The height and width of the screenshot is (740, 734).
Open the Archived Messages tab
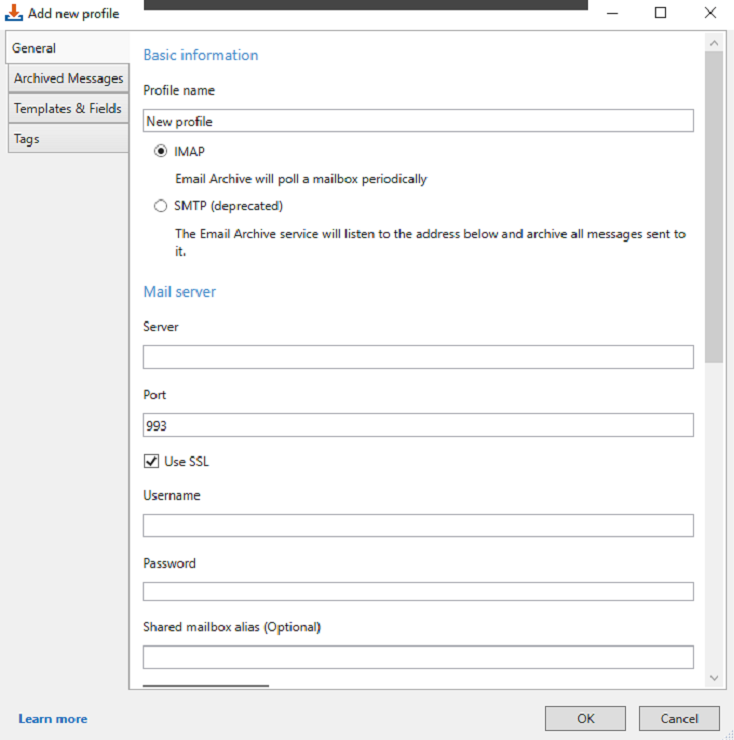coord(68,78)
